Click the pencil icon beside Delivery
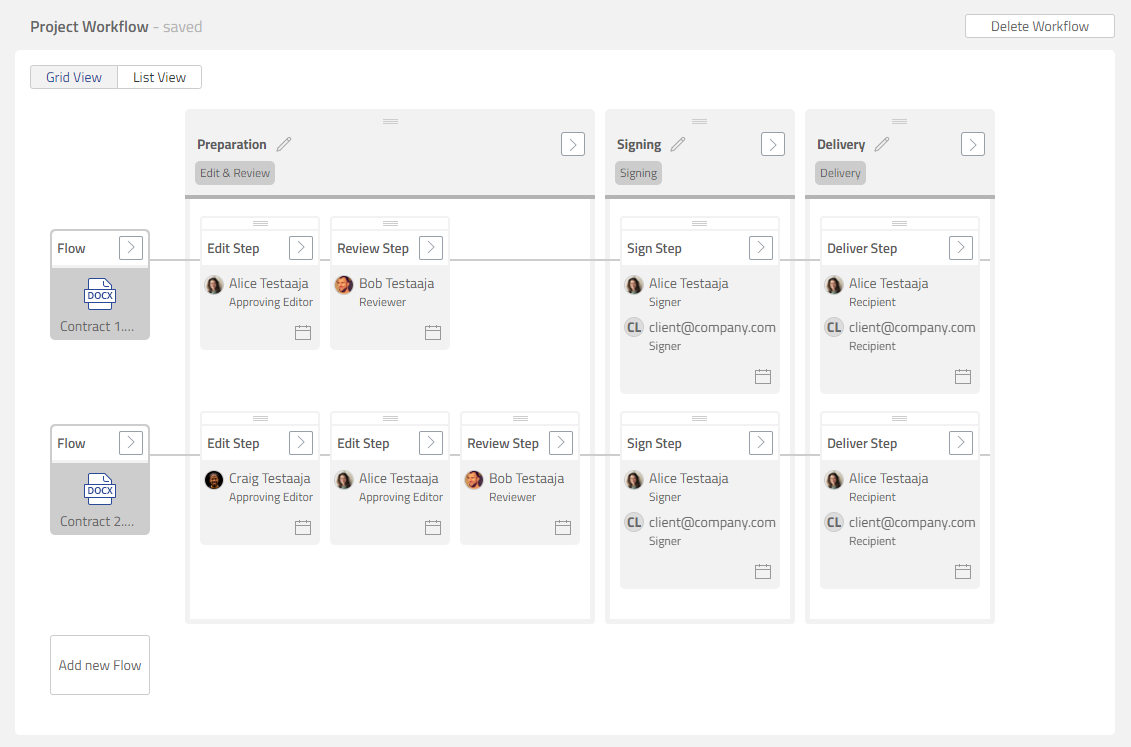Screen dimensions: 1131x747 [882, 144]
